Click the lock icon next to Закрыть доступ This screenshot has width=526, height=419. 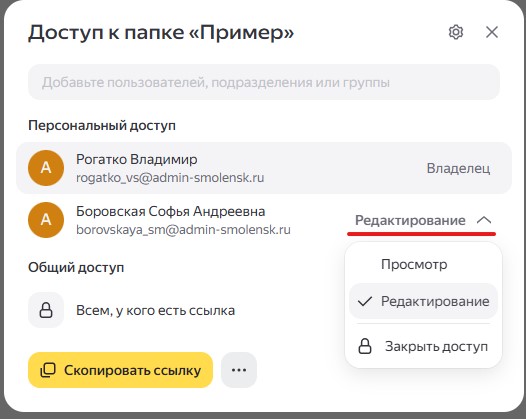tap(365, 346)
